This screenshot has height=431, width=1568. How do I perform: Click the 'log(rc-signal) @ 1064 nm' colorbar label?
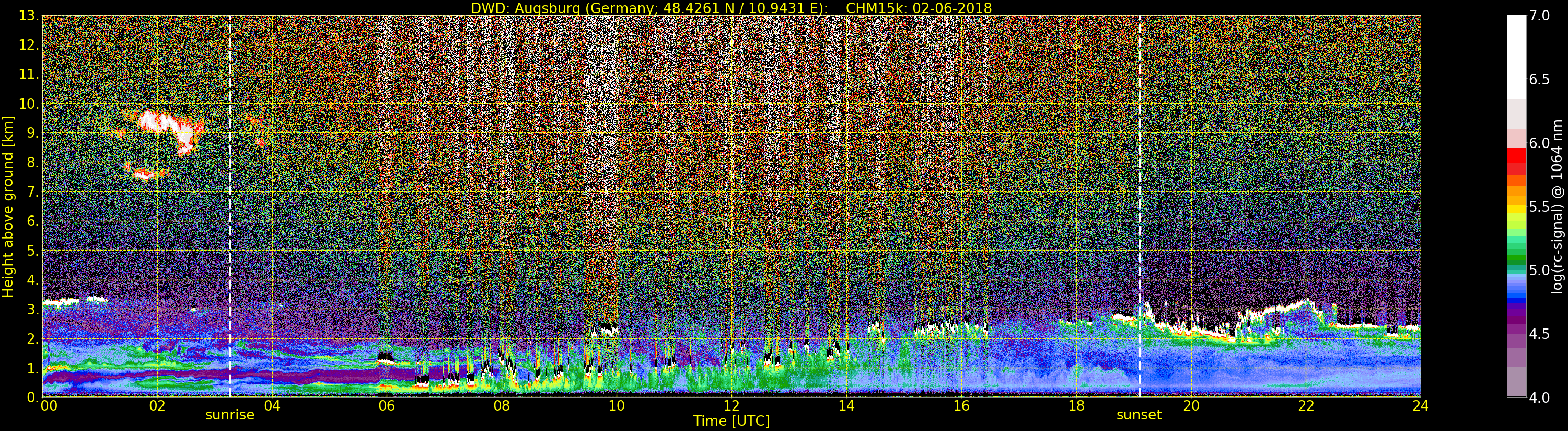pos(1557,207)
